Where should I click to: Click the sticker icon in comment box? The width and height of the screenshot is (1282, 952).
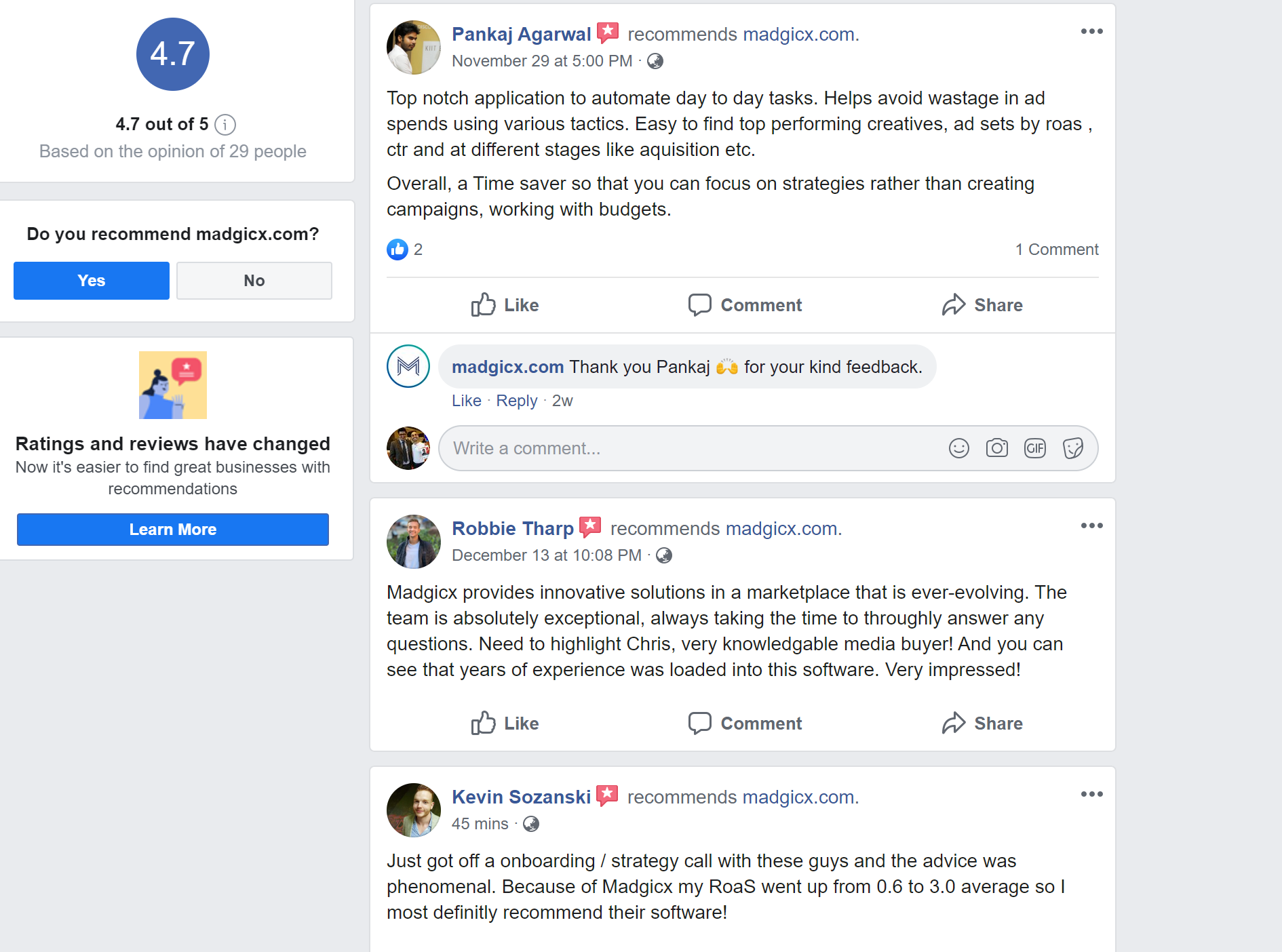pyautogui.click(x=1072, y=448)
